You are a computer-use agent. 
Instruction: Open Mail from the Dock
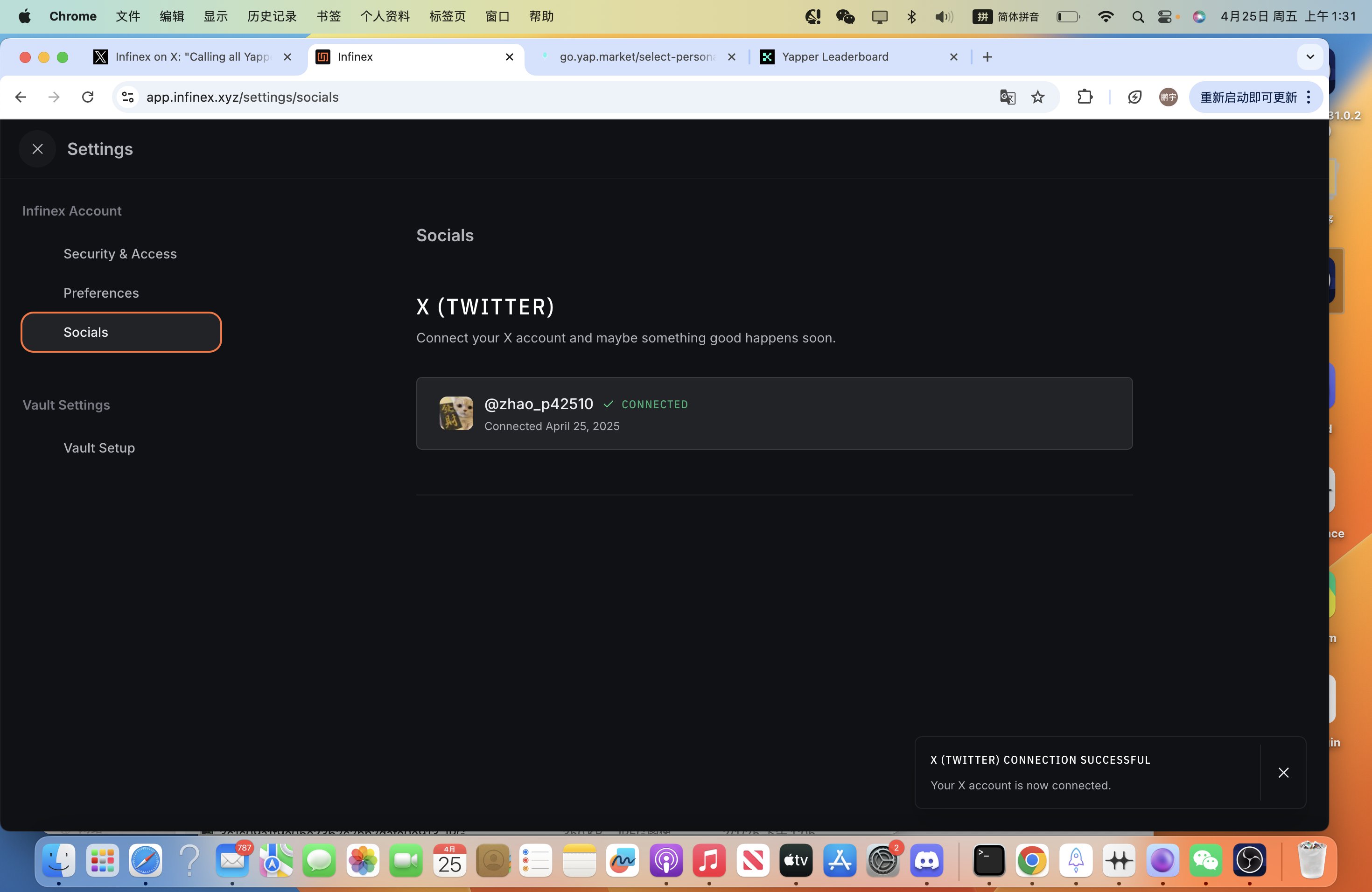coord(232,860)
